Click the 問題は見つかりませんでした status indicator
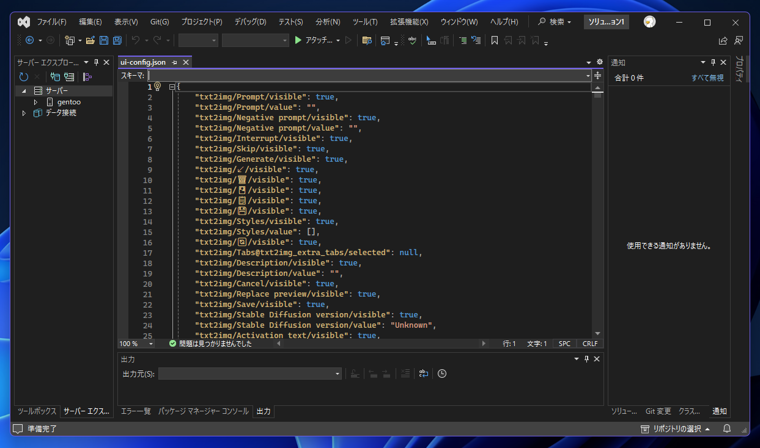760x448 pixels. point(210,344)
